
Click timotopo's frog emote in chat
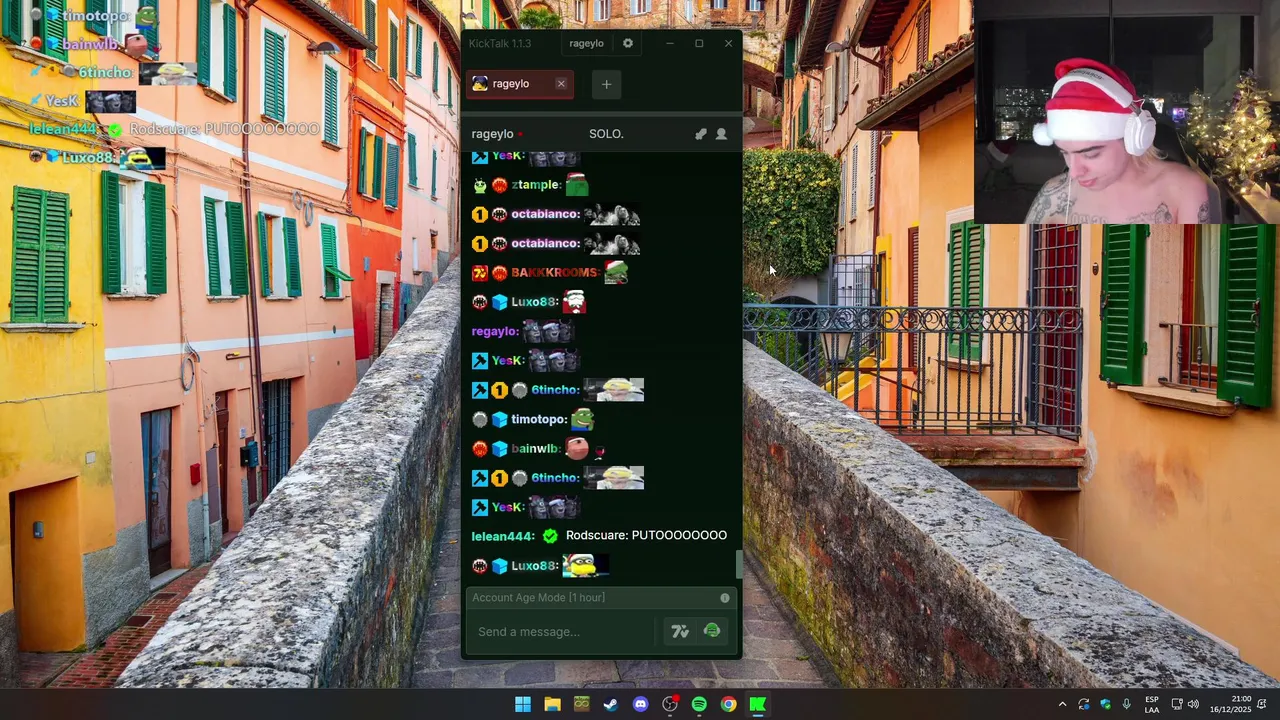(582, 419)
